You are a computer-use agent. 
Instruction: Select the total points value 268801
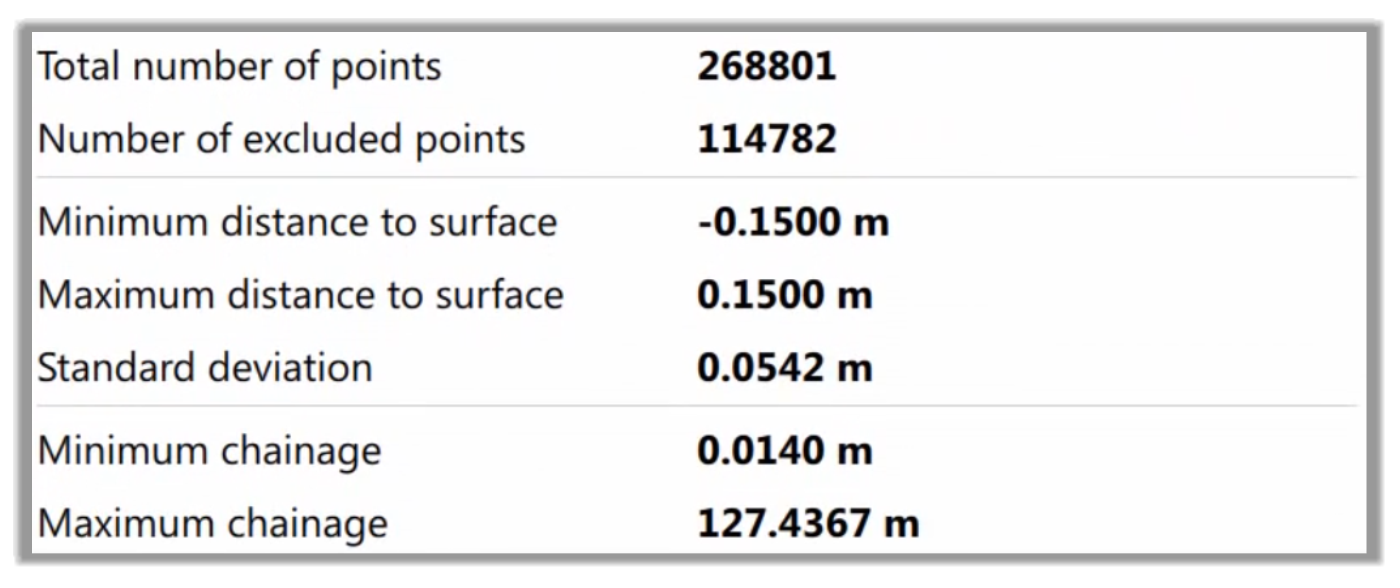(767, 68)
